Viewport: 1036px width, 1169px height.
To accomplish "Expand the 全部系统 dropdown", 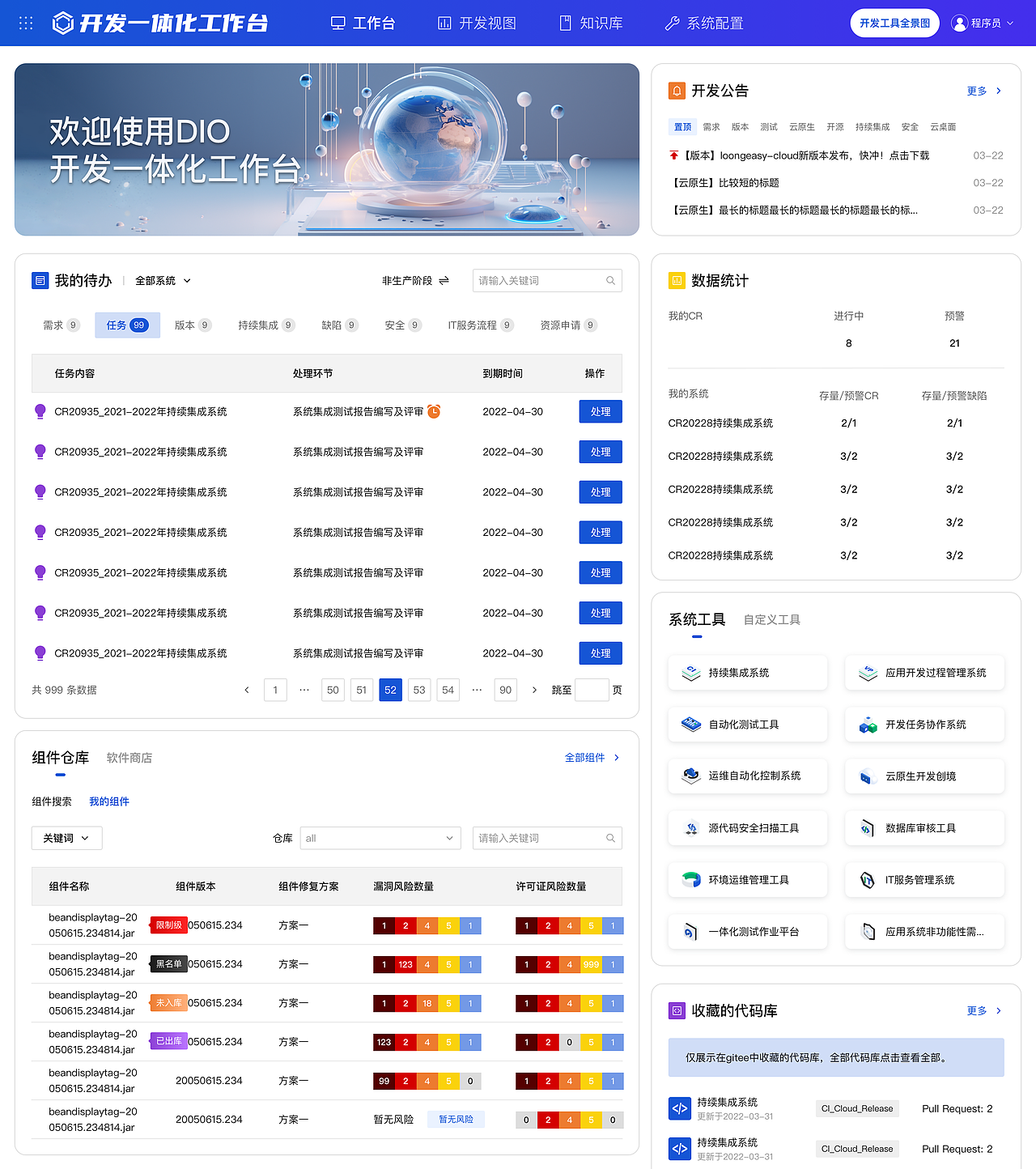I will point(162,280).
